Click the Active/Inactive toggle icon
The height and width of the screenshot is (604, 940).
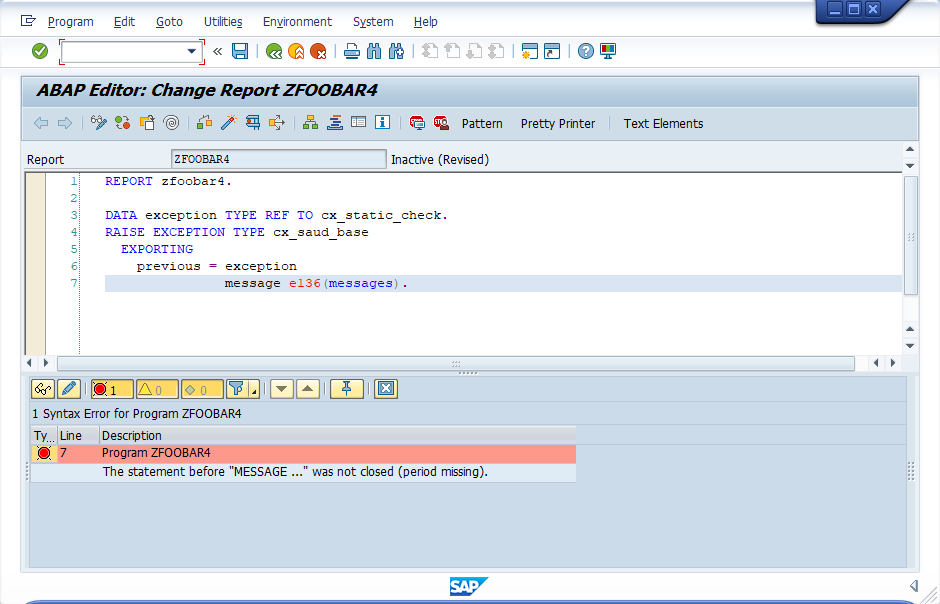click(x=123, y=123)
